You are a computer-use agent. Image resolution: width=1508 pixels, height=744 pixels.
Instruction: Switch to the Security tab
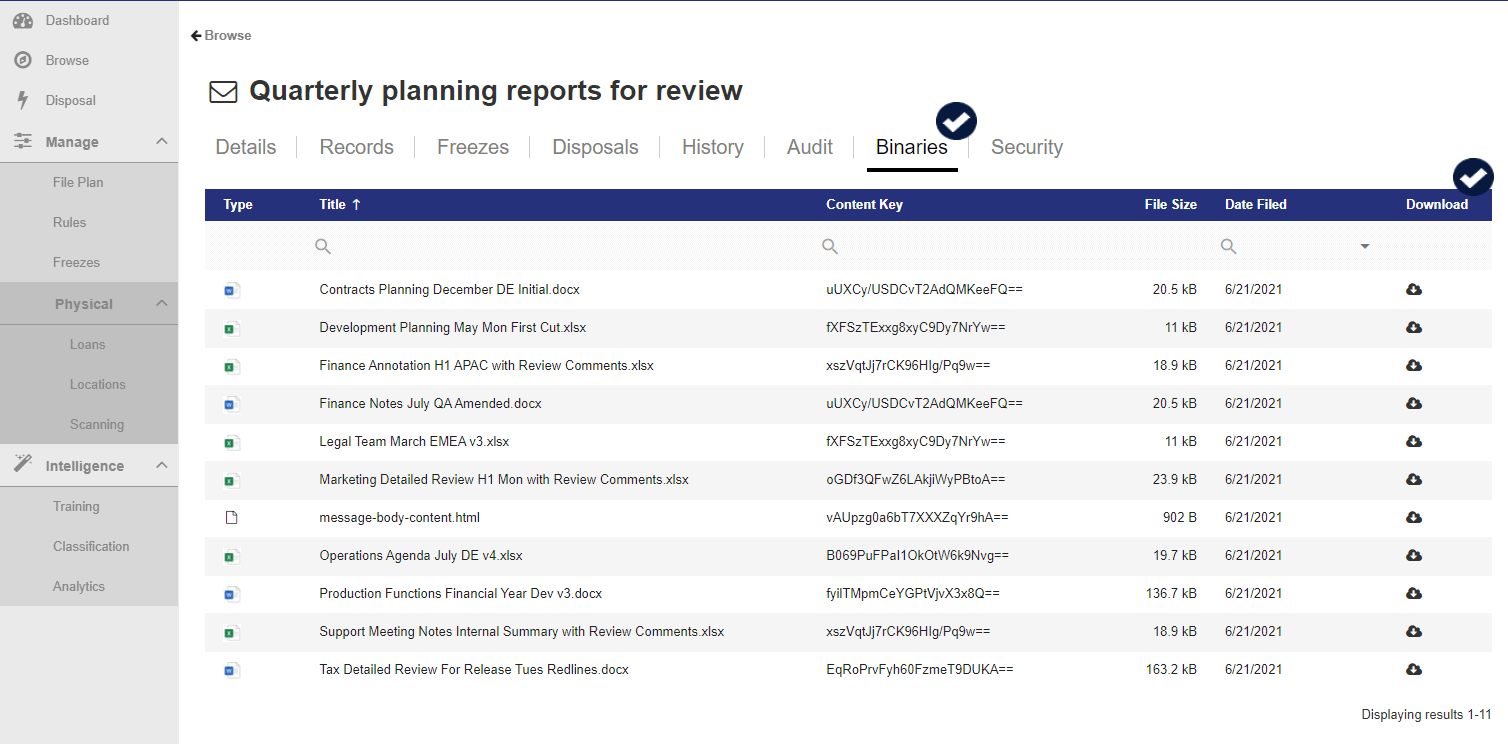click(x=1027, y=147)
